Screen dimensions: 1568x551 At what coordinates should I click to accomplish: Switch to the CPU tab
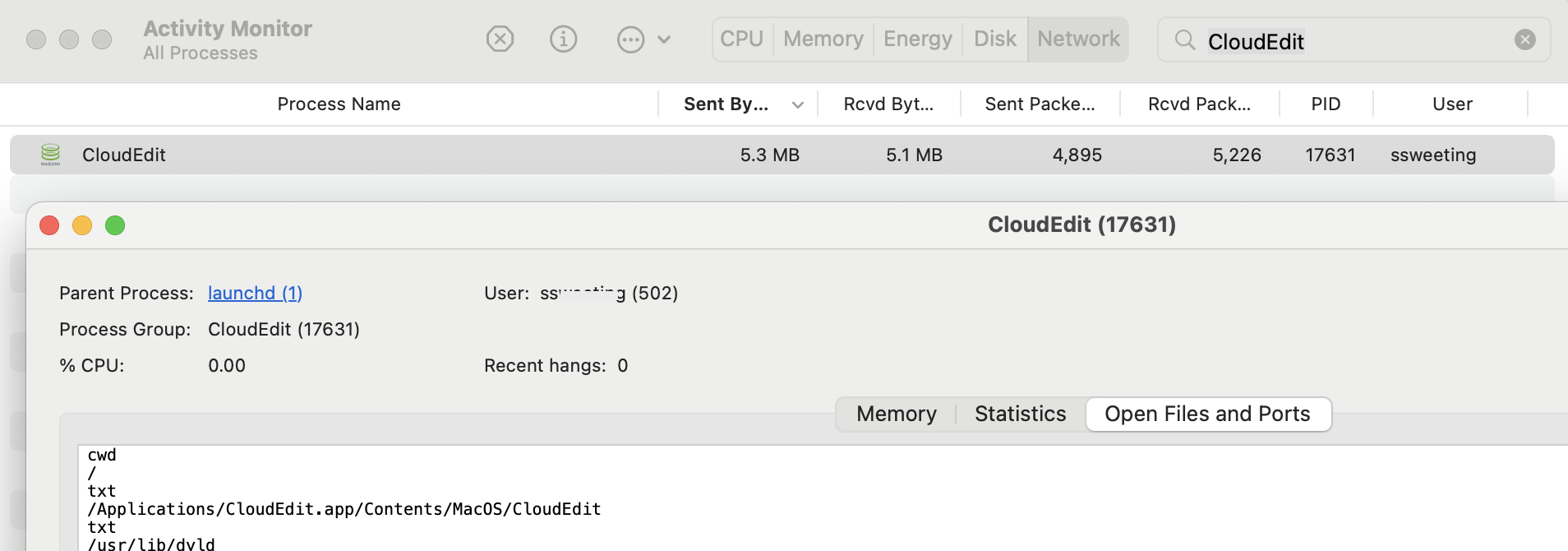(x=741, y=39)
